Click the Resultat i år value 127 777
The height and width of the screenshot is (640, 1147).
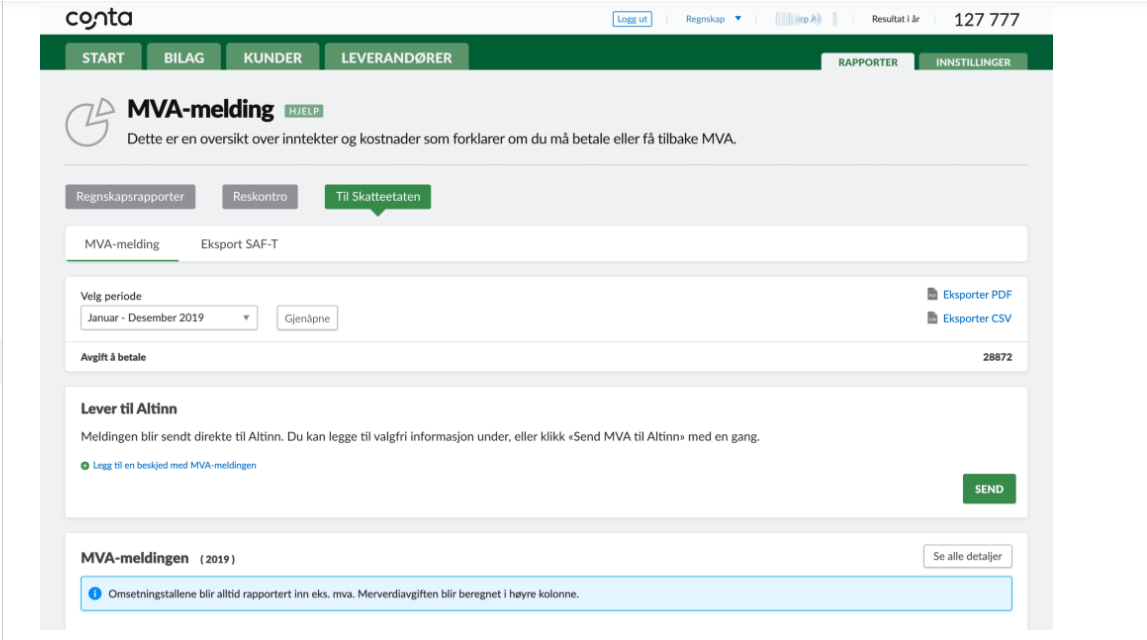(987, 20)
